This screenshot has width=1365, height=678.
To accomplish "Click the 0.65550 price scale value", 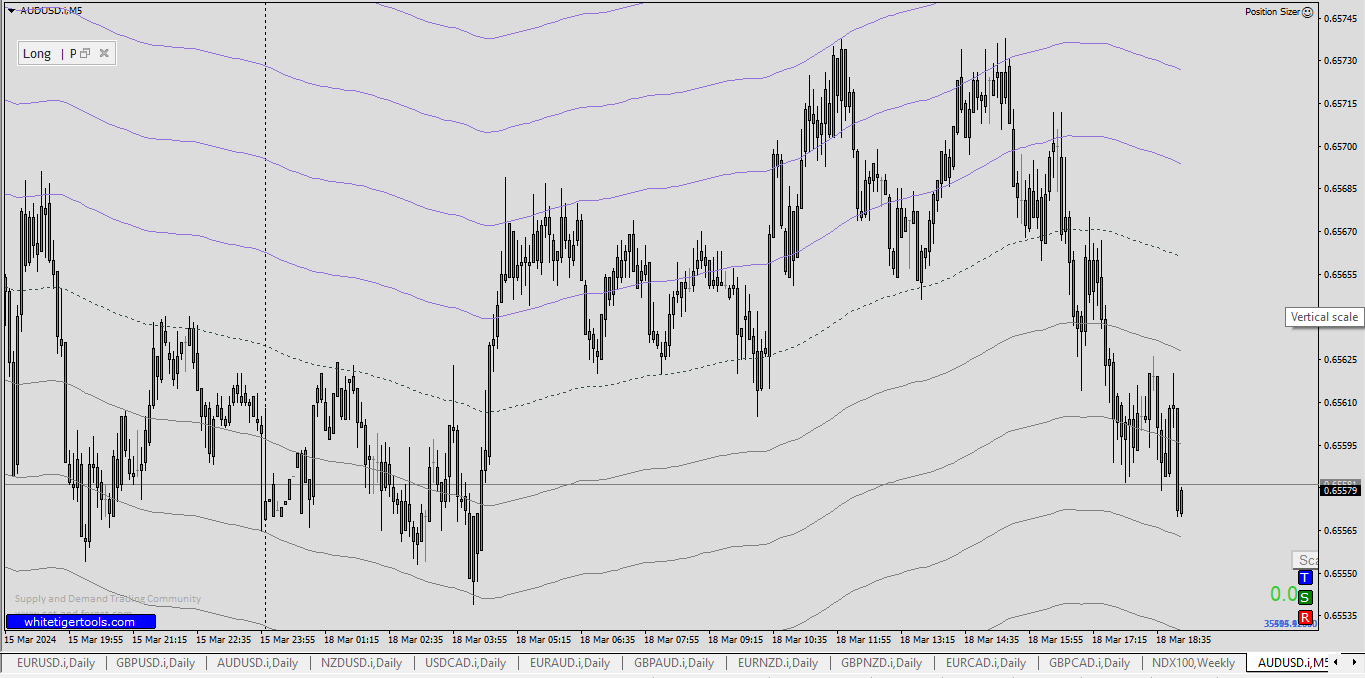I will (1340, 573).
